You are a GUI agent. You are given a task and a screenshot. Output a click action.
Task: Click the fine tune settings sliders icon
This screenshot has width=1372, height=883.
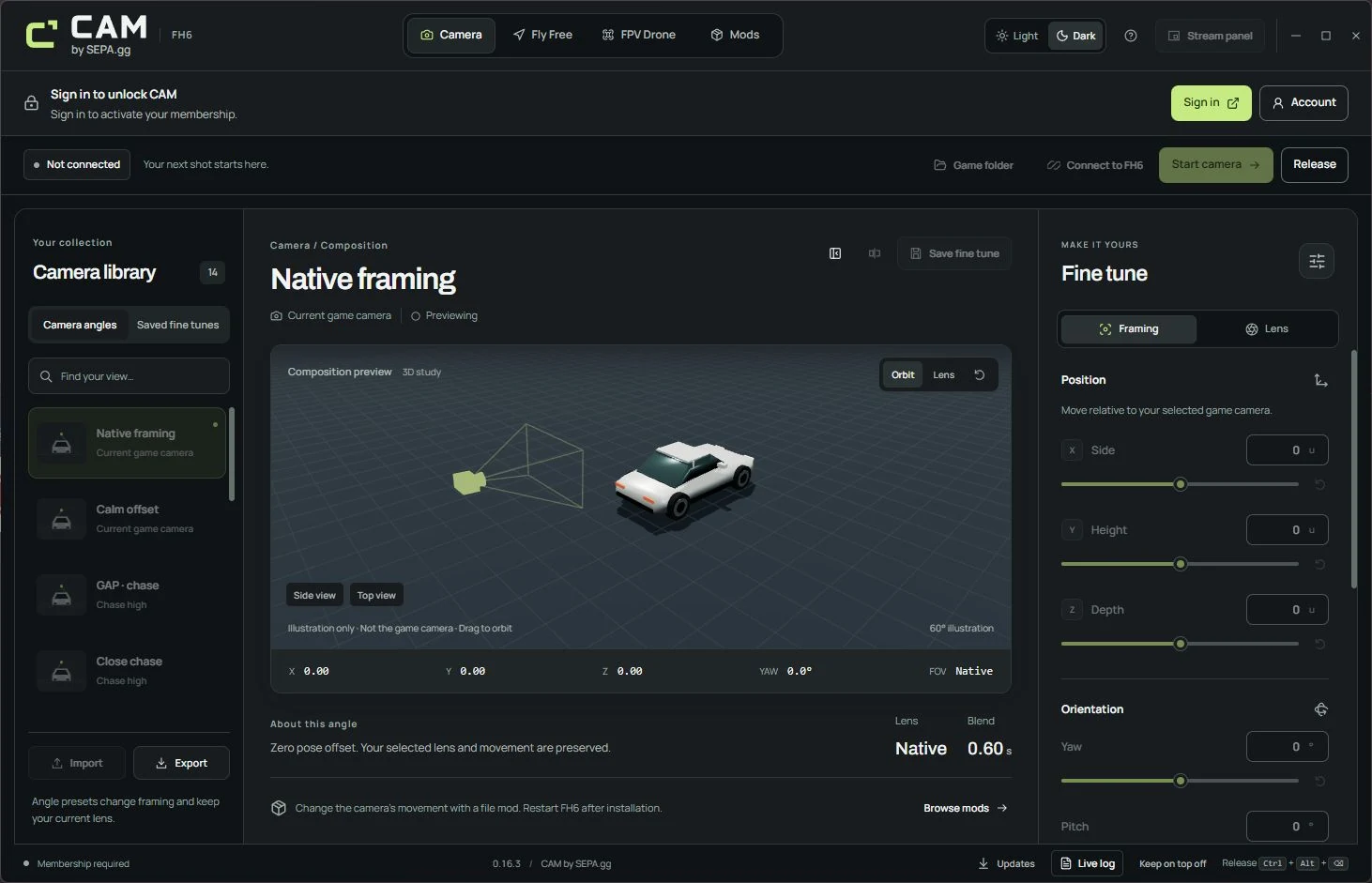point(1317,261)
